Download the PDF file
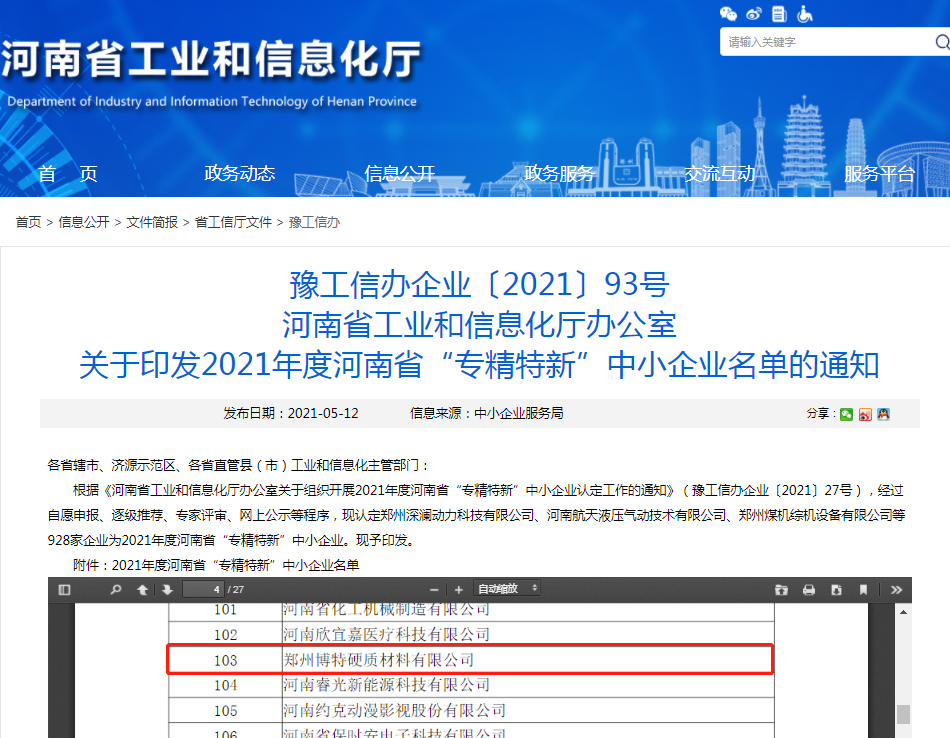The height and width of the screenshot is (738, 950). pyautogui.click(x=836, y=590)
